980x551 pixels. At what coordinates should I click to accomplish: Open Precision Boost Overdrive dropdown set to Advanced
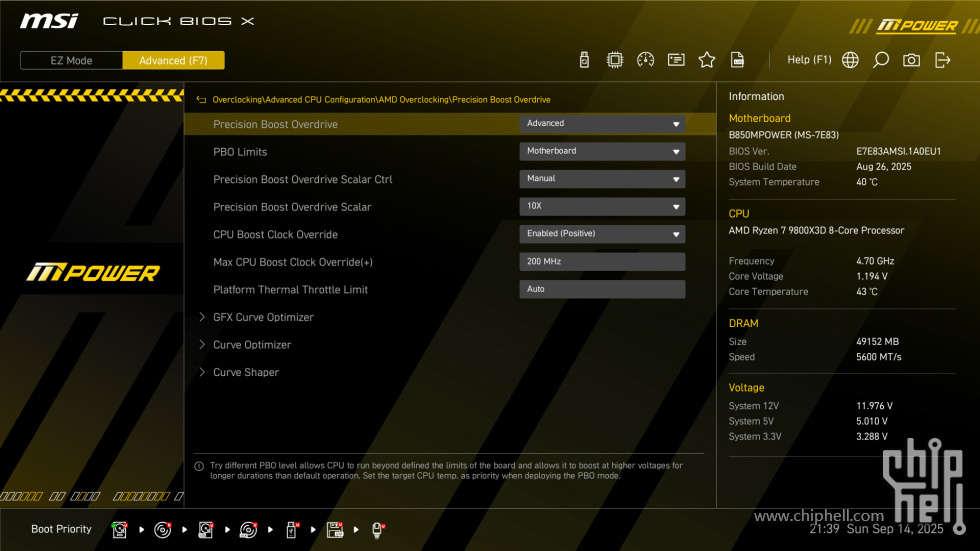pos(602,124)
